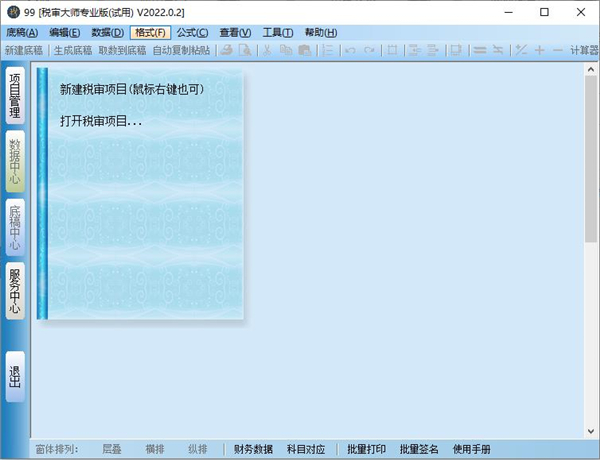
Task: Open the 查看(V) menu
Action: [235, 33]
